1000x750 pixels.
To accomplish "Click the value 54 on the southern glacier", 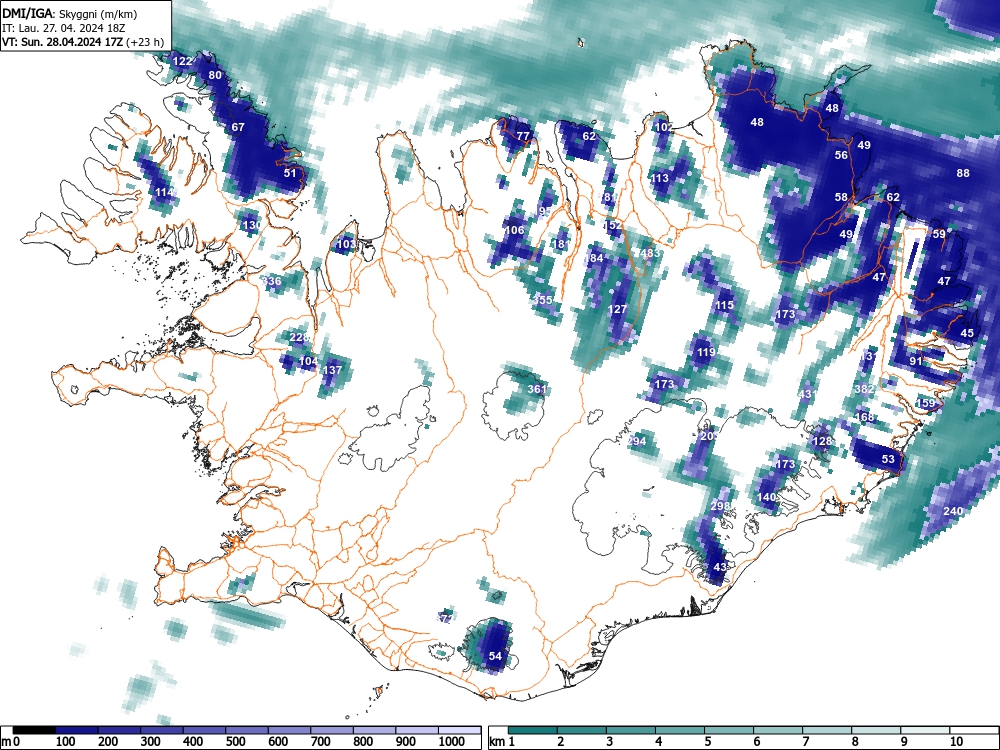I will (x=495, y=656).
